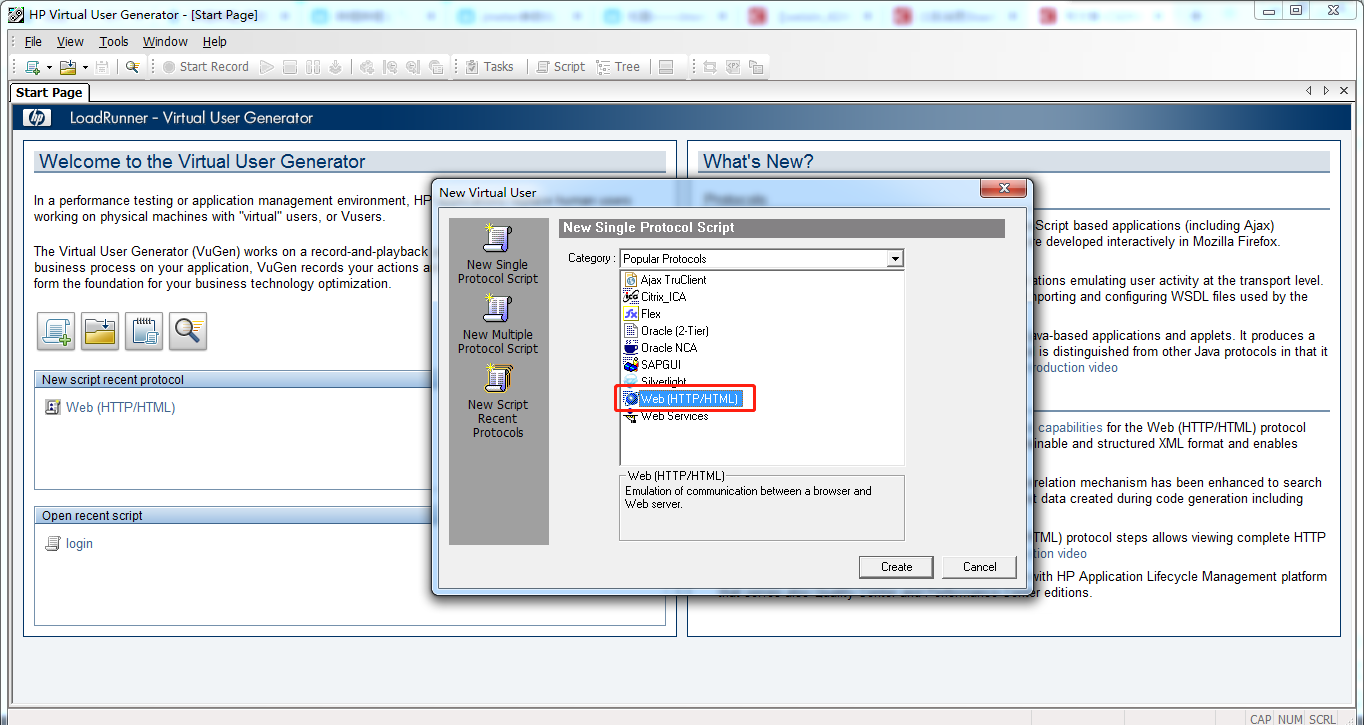Select Oracle NCA protocol
This screenshot has width=1364, height=725.
pyautogui.click(x=660, y=348)
